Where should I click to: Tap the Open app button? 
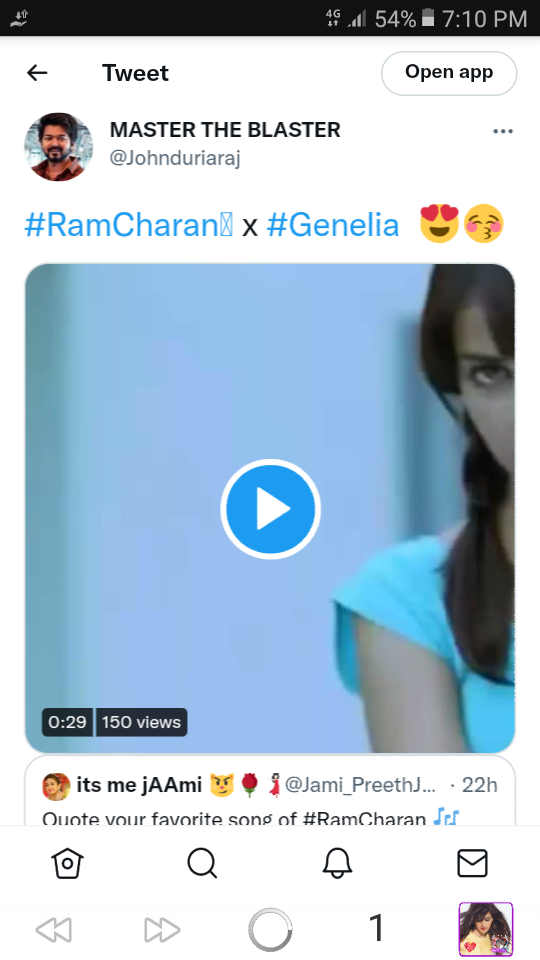[449, 73]
